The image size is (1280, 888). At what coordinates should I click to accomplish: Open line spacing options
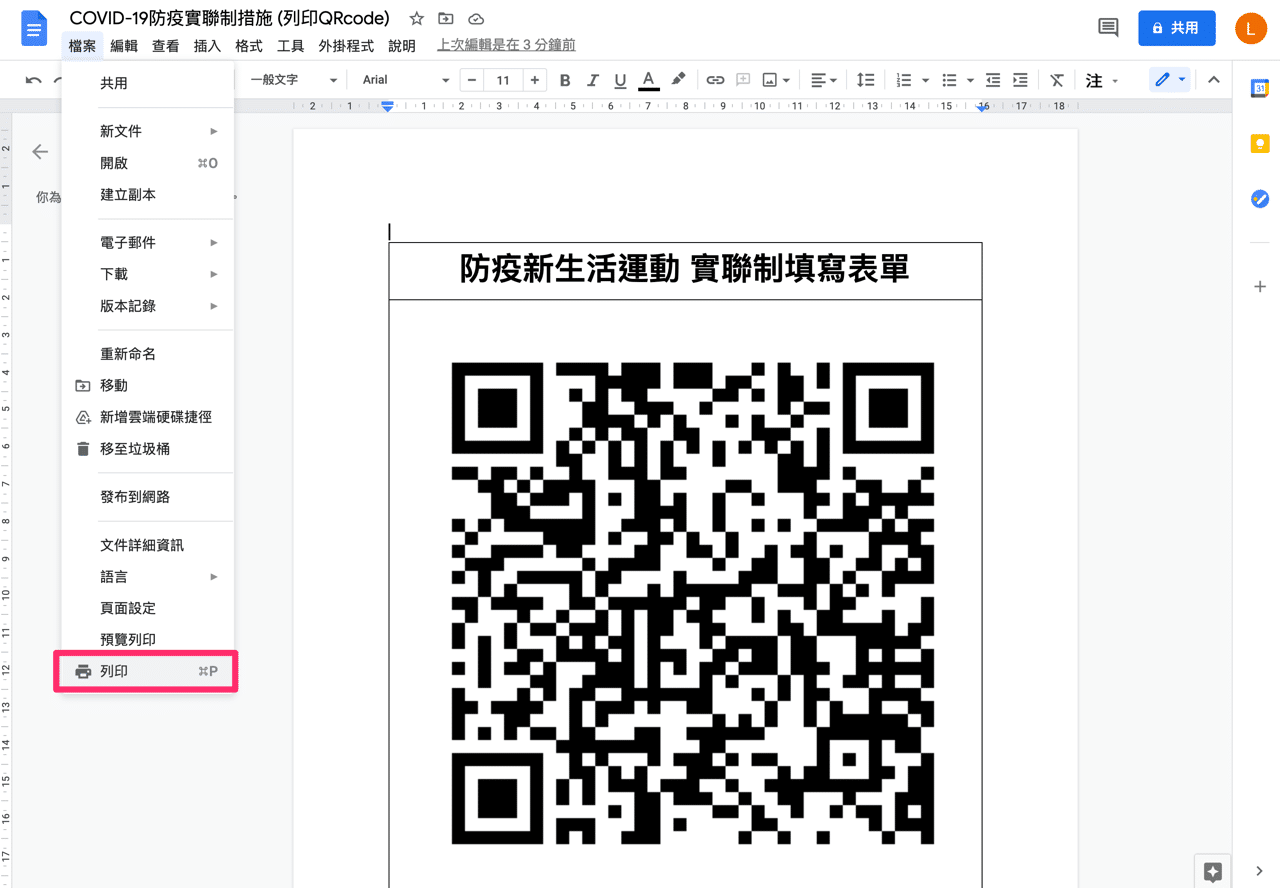coord(866,80)
